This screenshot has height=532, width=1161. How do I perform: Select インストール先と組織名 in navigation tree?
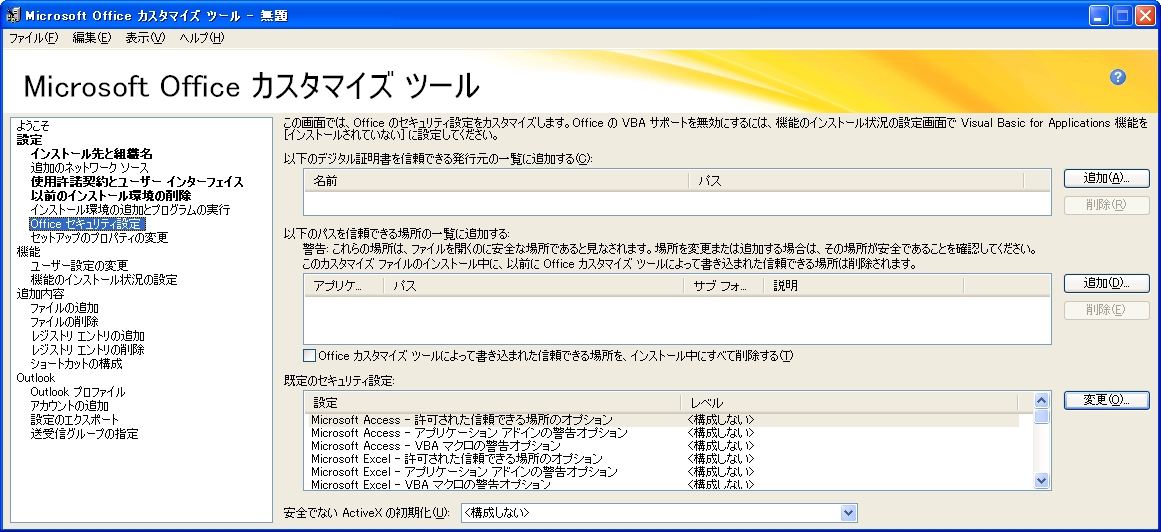91,154
